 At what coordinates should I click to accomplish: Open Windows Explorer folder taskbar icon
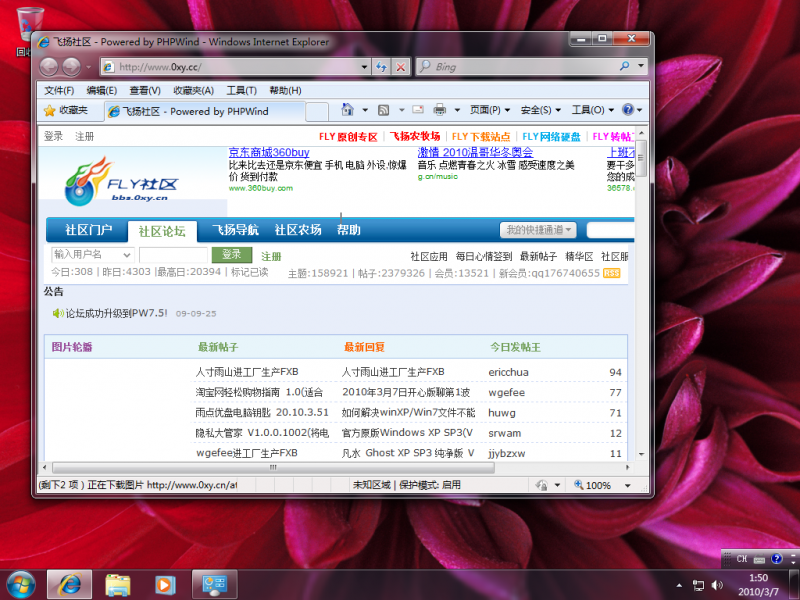pyautogui.click(x=118, y=584)
